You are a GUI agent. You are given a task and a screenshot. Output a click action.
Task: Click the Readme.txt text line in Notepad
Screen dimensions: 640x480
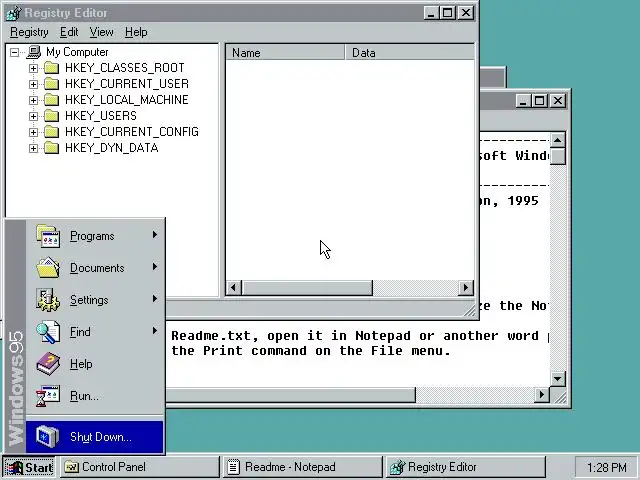click(360, 336)
